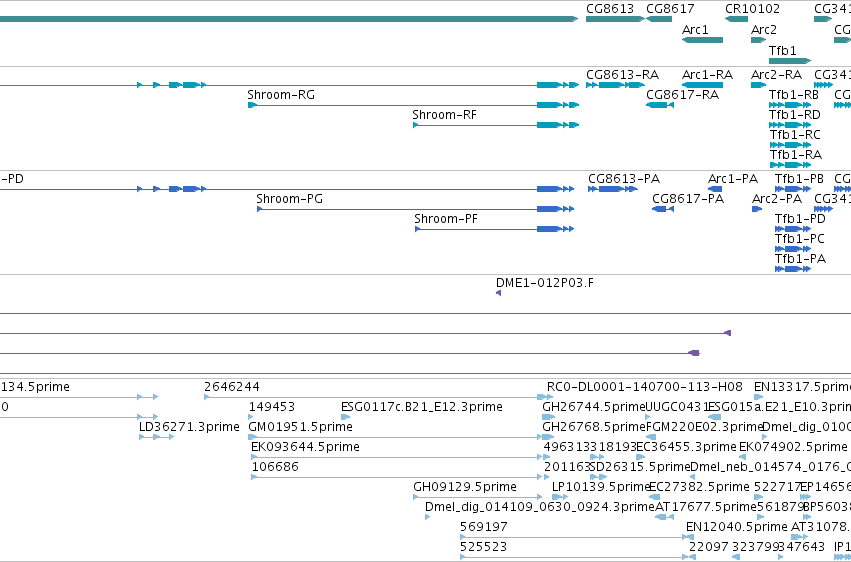
Task: Click the Tfb1 gene bar
Action: pos(790,61)
